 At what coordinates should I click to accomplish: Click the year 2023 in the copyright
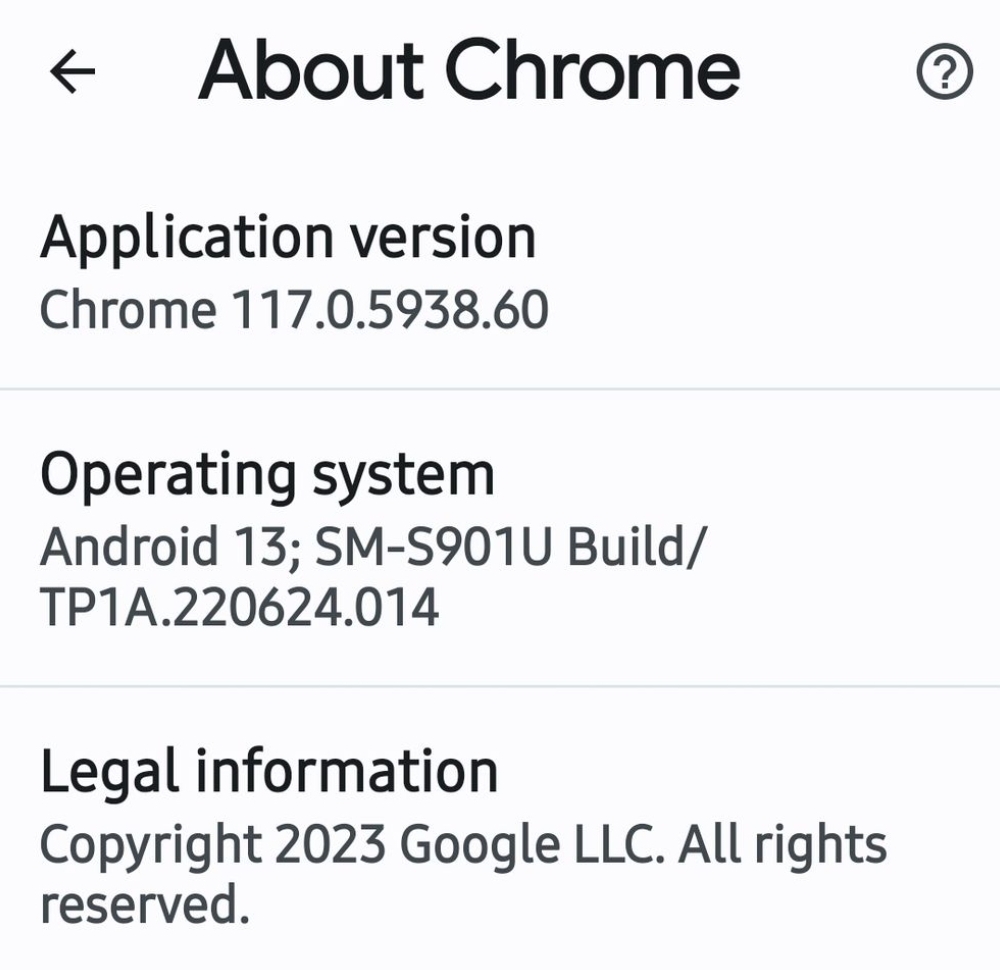point(330,845)
